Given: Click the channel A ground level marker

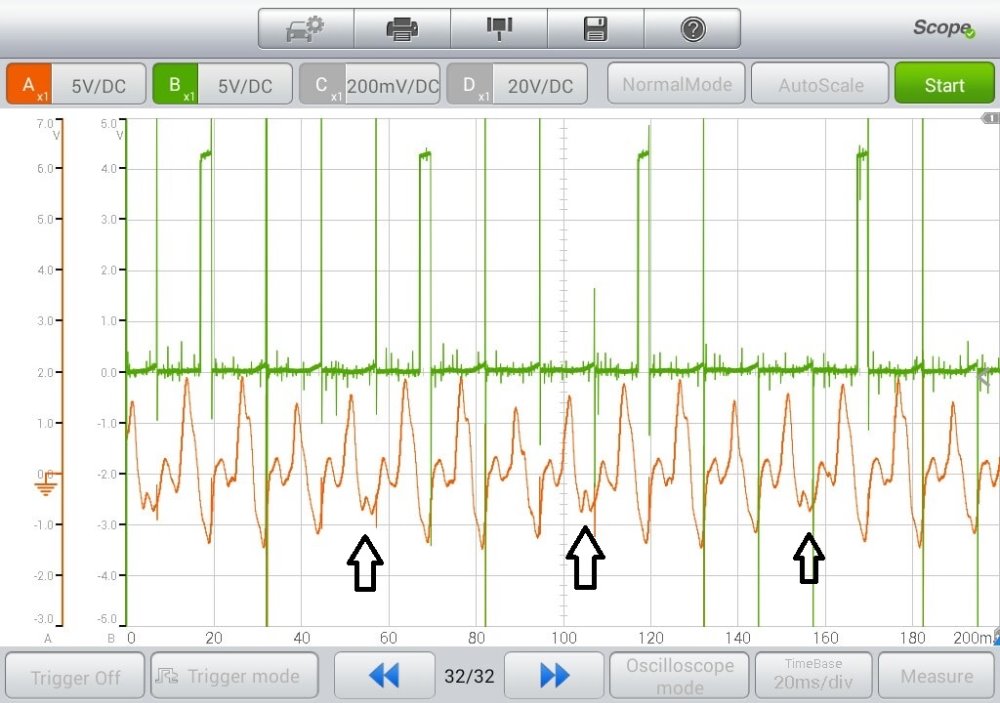Looking at the screenshot, I should (46, 485).
